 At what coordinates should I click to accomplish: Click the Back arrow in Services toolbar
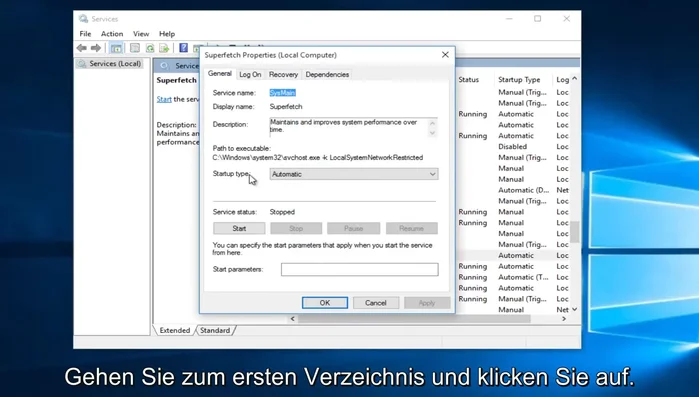[x=81, y=48]
